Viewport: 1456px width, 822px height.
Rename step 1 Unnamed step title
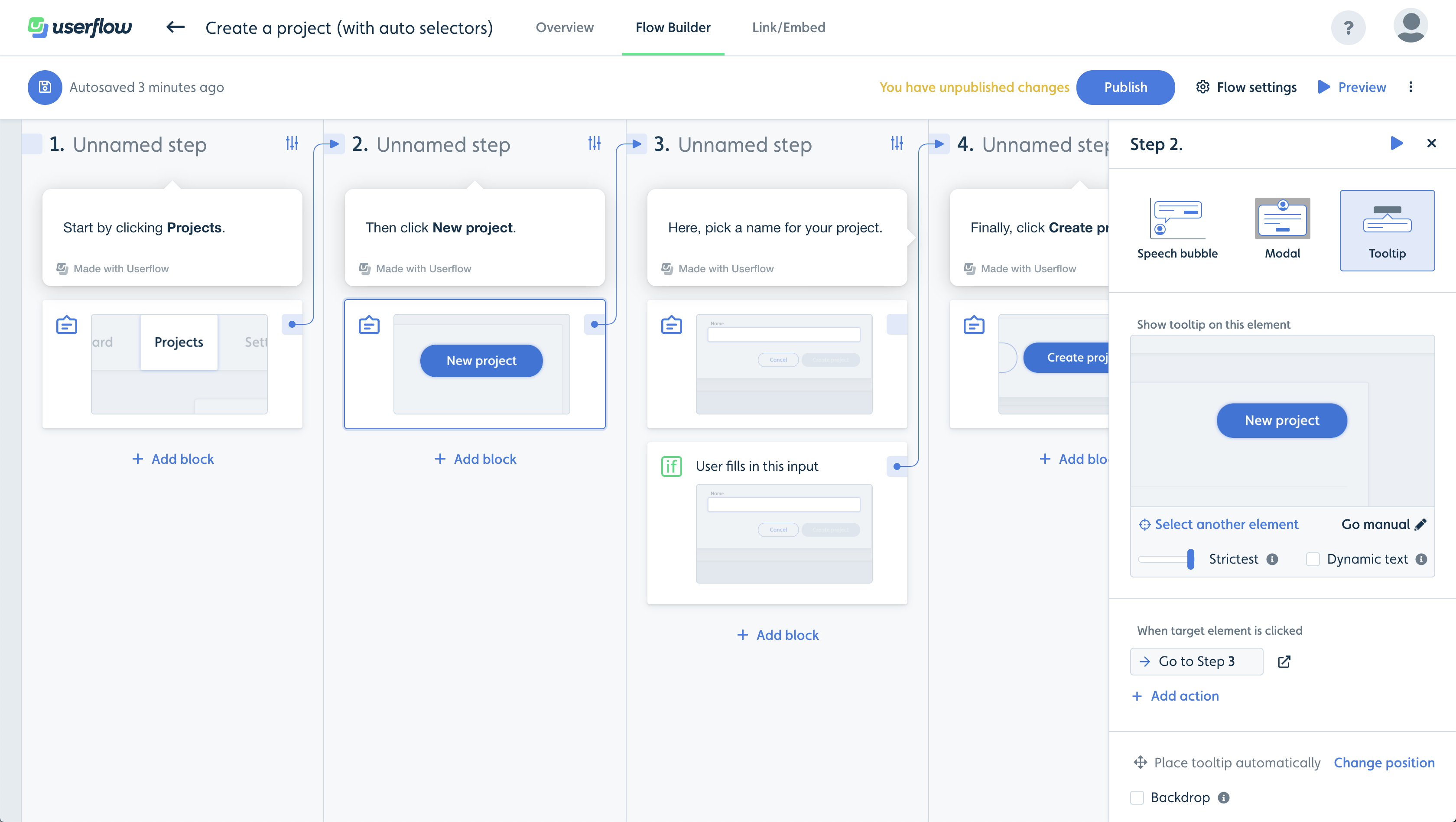point(140,145)
